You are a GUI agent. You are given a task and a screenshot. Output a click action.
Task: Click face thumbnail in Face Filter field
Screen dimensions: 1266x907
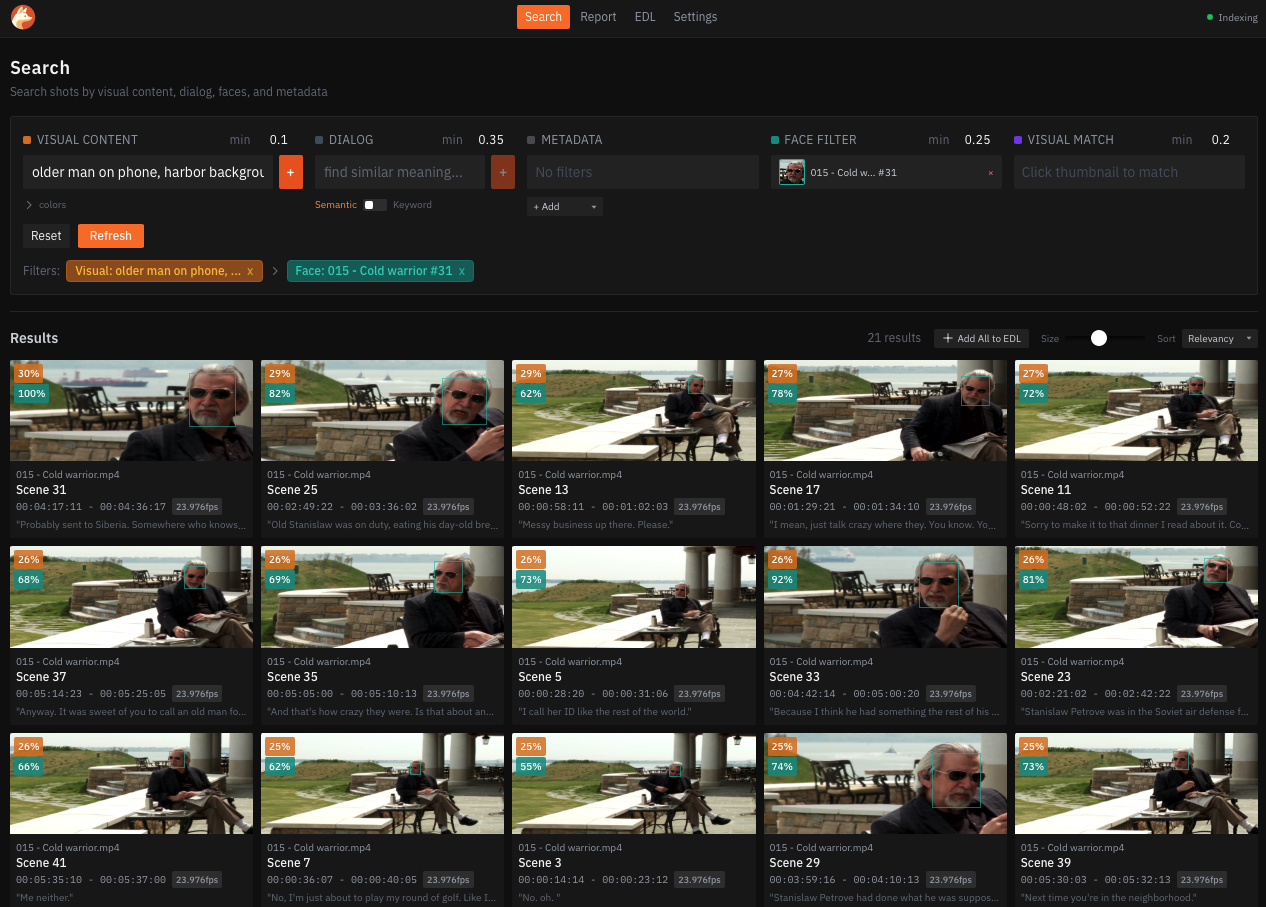[x=792, y=172]
